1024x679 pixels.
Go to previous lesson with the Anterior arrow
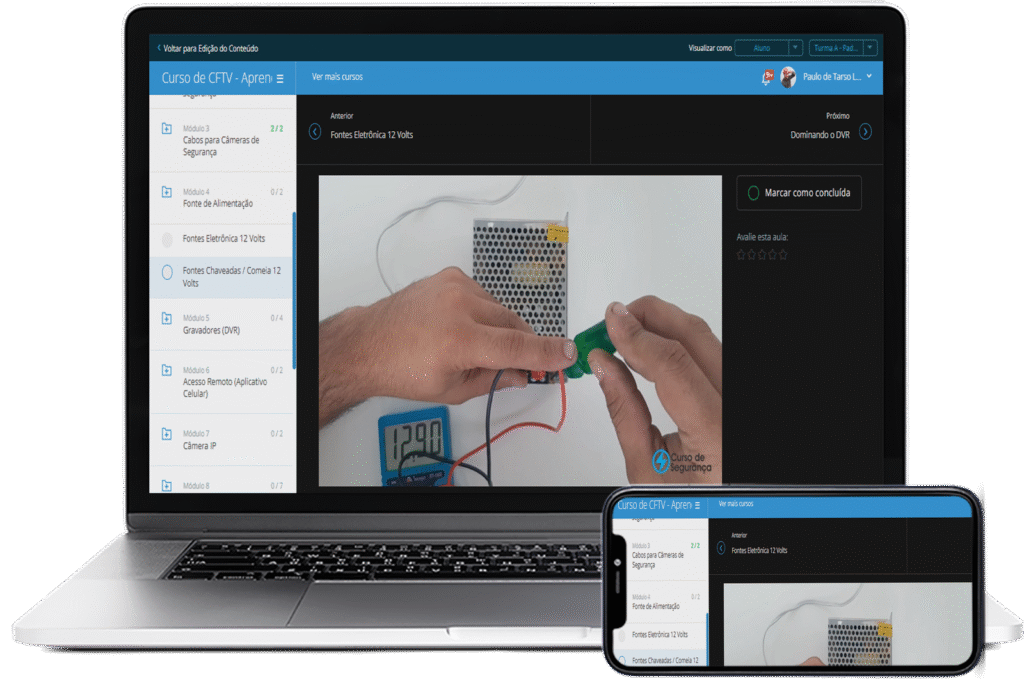(x=315, y=132)
